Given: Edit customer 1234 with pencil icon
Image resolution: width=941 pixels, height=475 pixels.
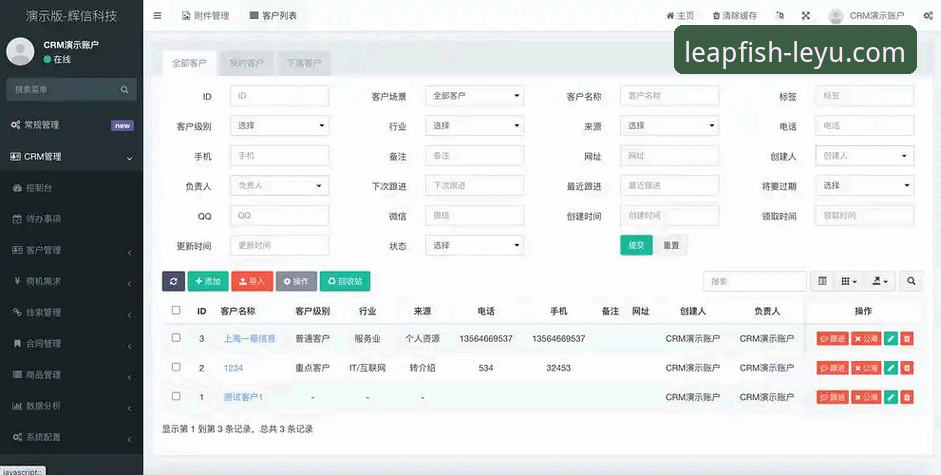Looking at the screenshot, I should (x=891, y=368).
